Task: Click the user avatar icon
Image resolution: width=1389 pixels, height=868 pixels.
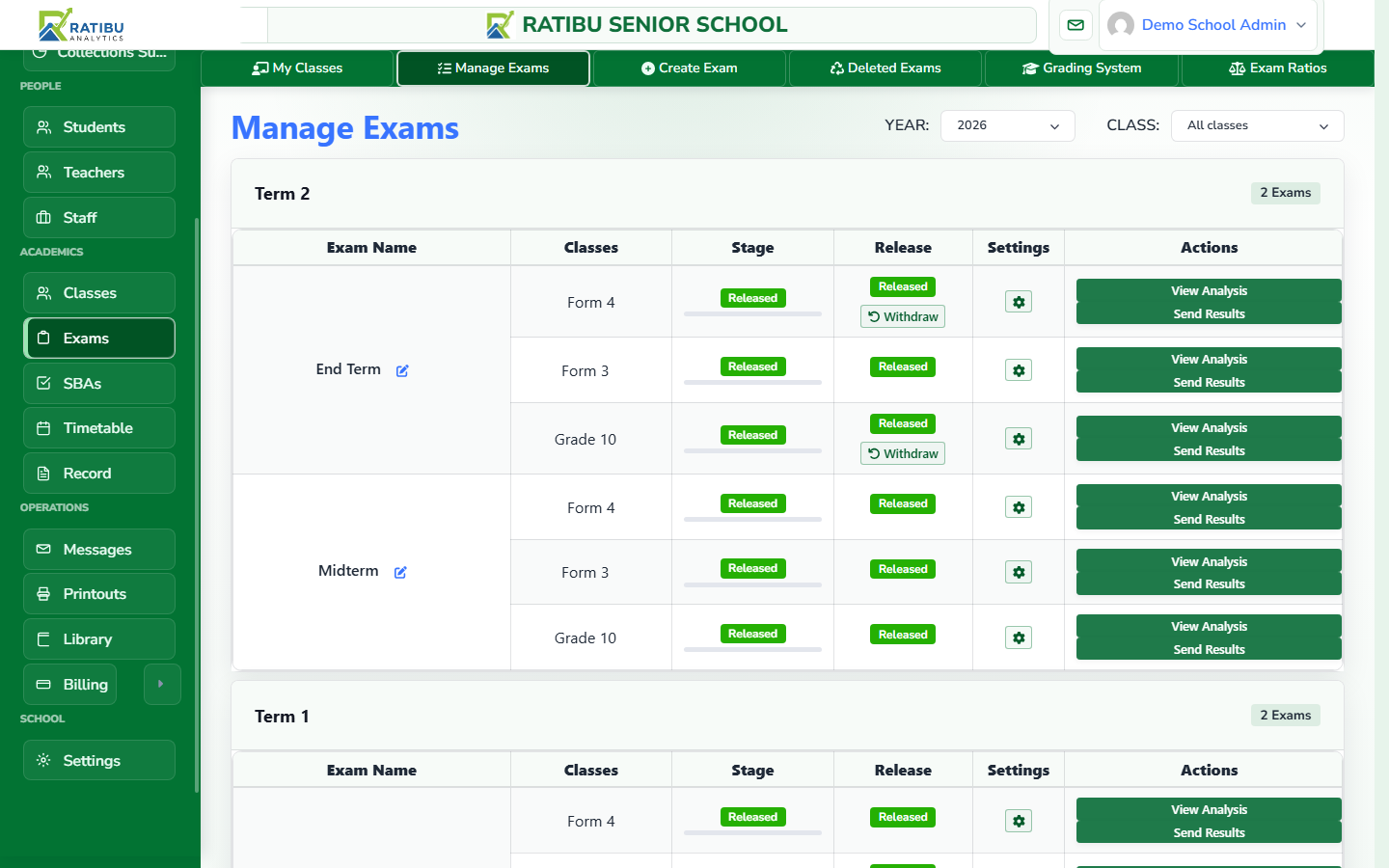Action: click(x=1121, y=25)
